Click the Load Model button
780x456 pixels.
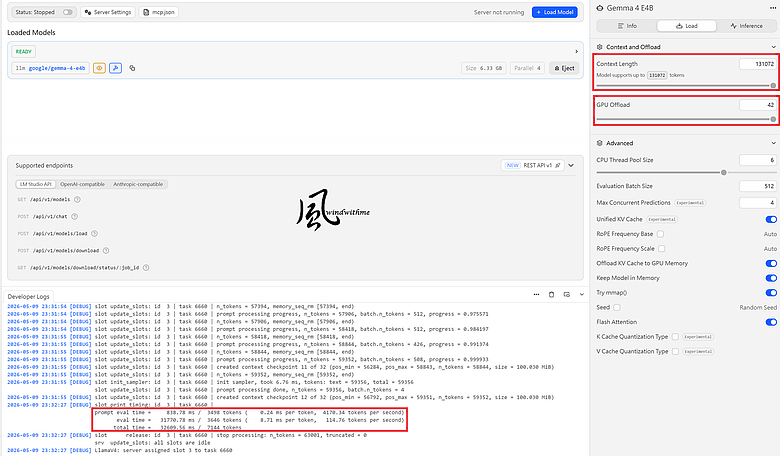click(555, 12)
